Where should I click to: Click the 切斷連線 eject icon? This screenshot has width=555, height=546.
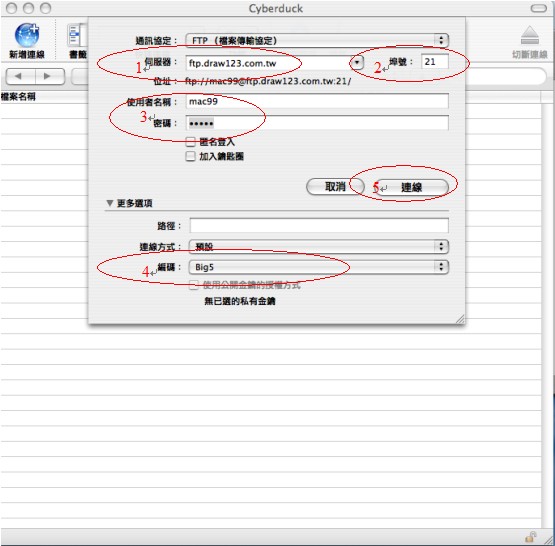[530, 35]
